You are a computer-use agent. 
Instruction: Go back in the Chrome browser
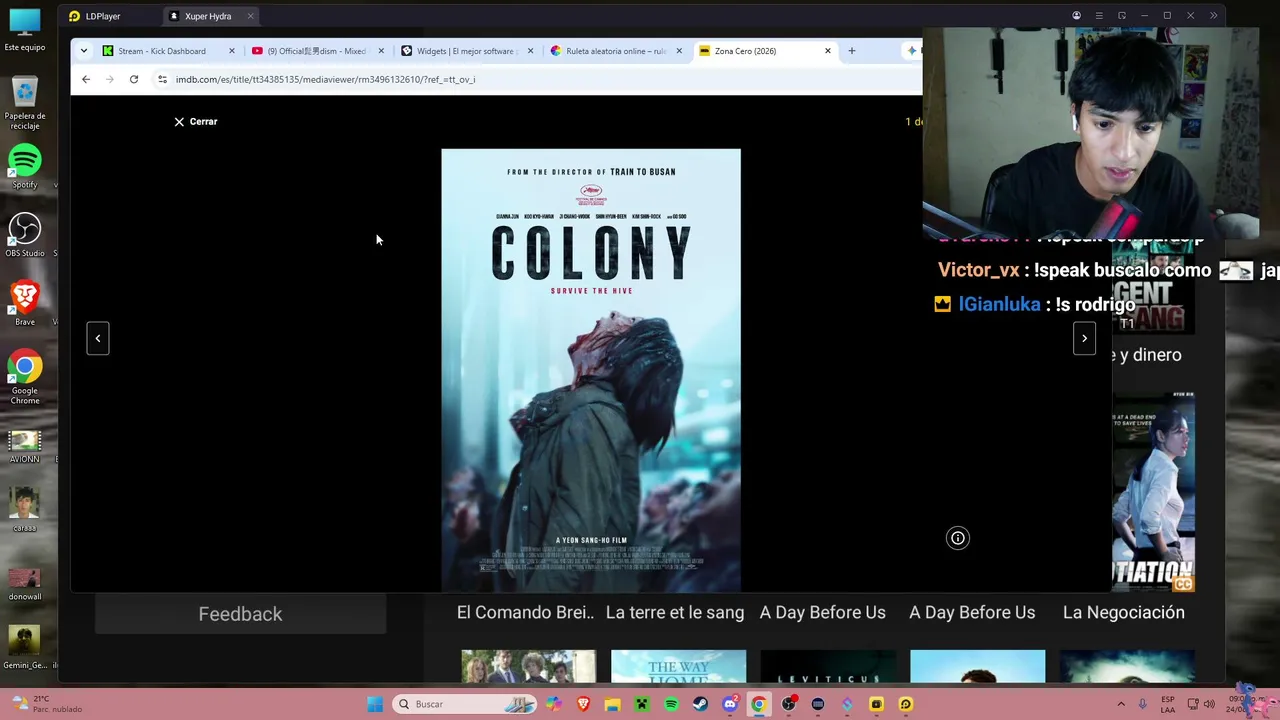point(86,79)
